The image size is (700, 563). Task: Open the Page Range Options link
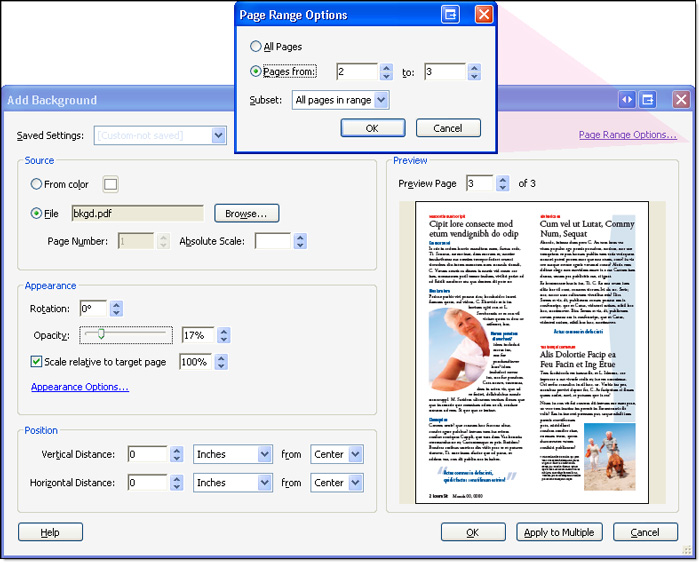pos(627,135)
